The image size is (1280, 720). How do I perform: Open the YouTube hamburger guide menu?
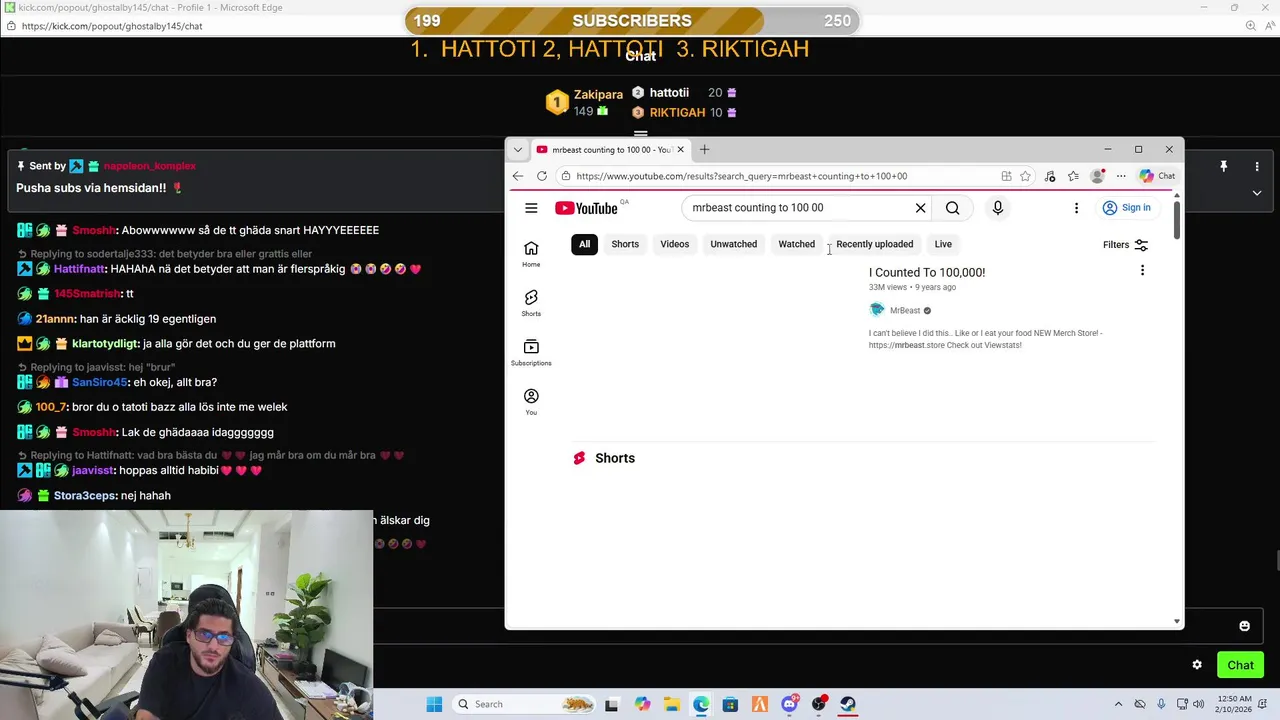(x=531, y=208)
